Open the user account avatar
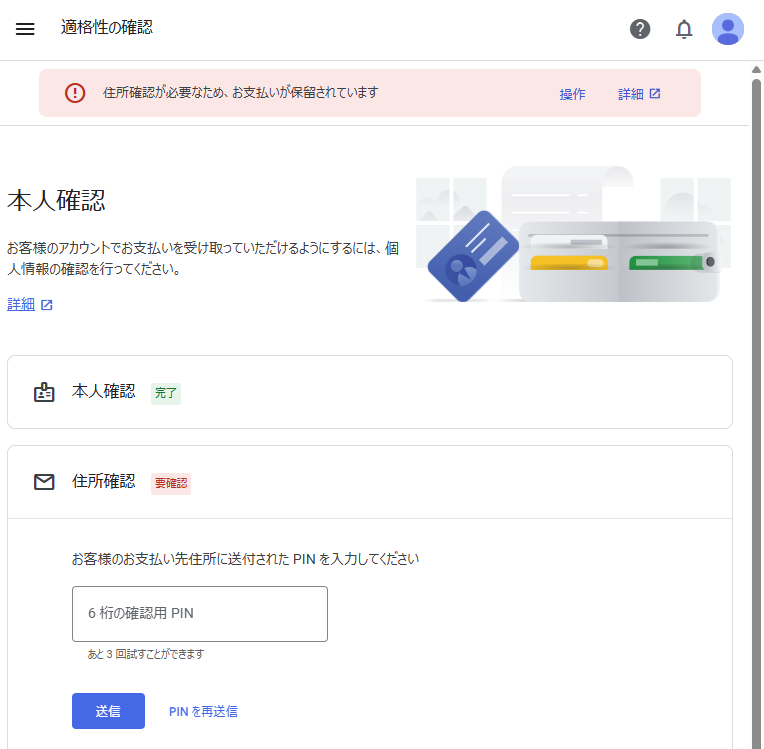Screen dimensions: 764x749 pos(727,29)
